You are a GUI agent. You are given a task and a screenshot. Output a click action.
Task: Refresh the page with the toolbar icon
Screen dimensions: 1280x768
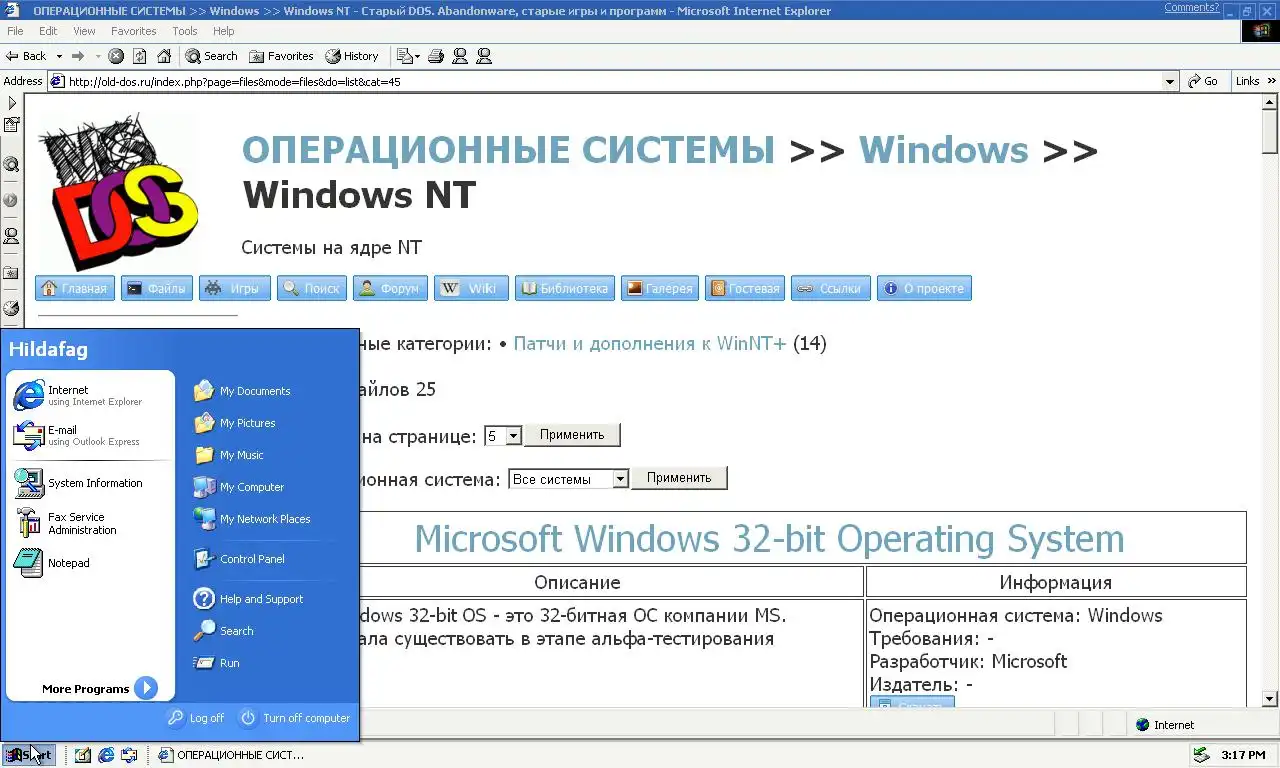pos(140,56)
